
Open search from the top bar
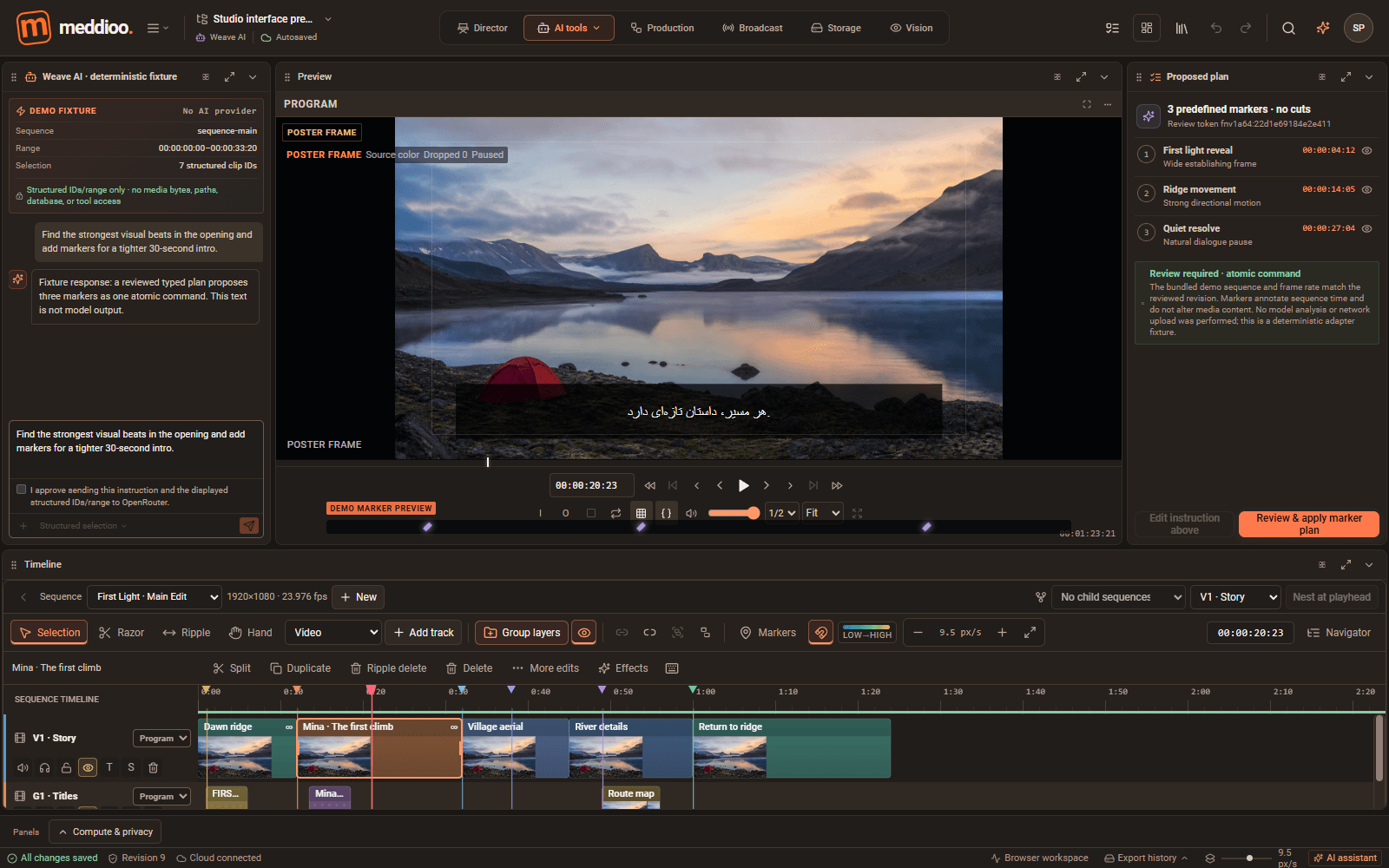(x=1288, y=28)
